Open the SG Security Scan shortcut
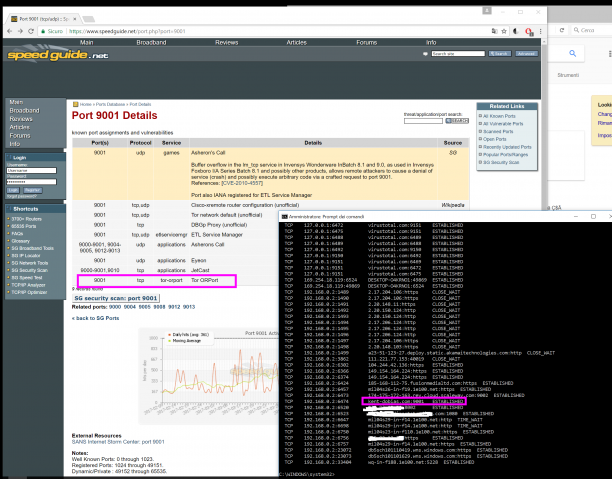 (29, 270)
